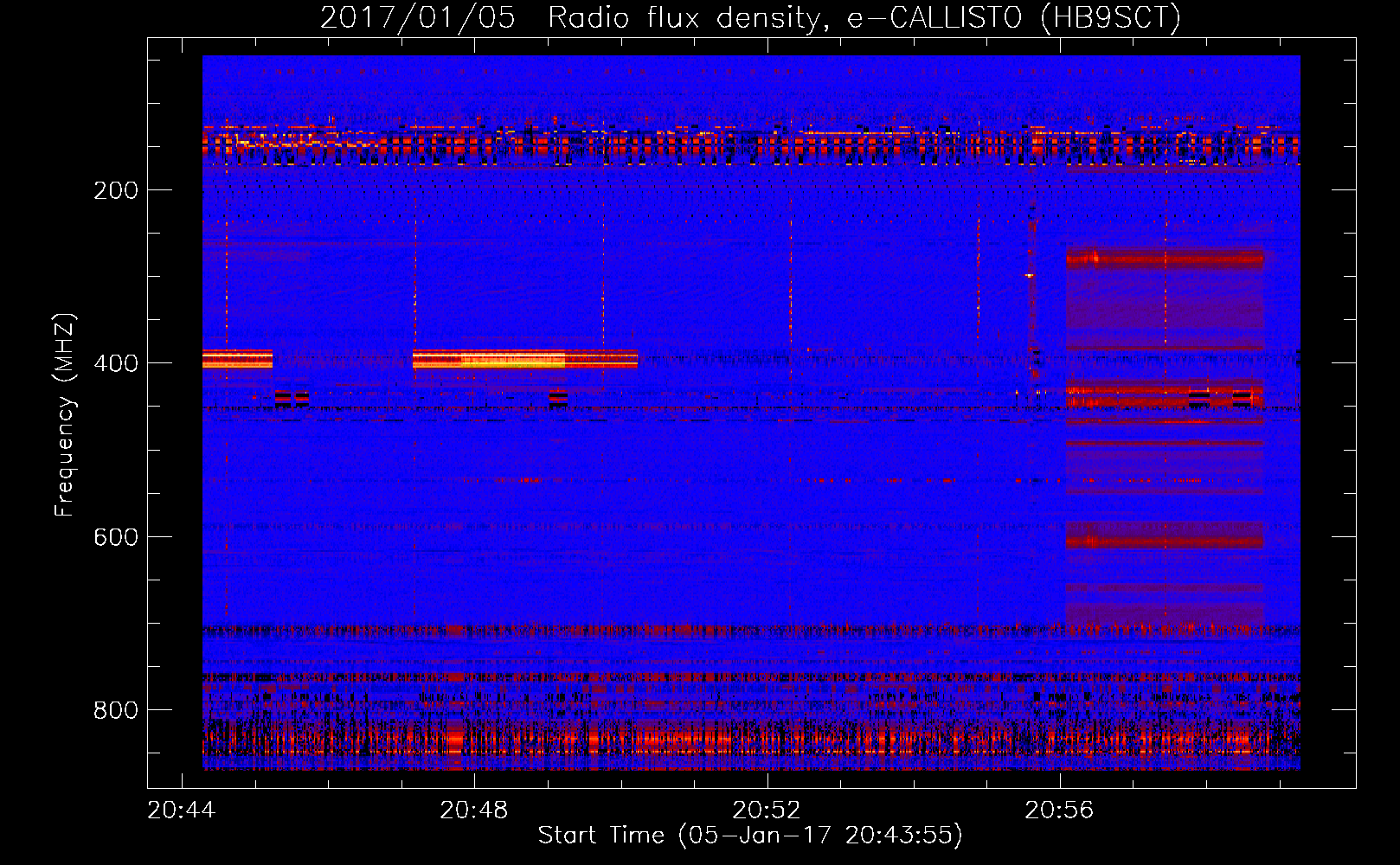Click the 'Frequency (MHZ)' axis label

tap(65, 415)
